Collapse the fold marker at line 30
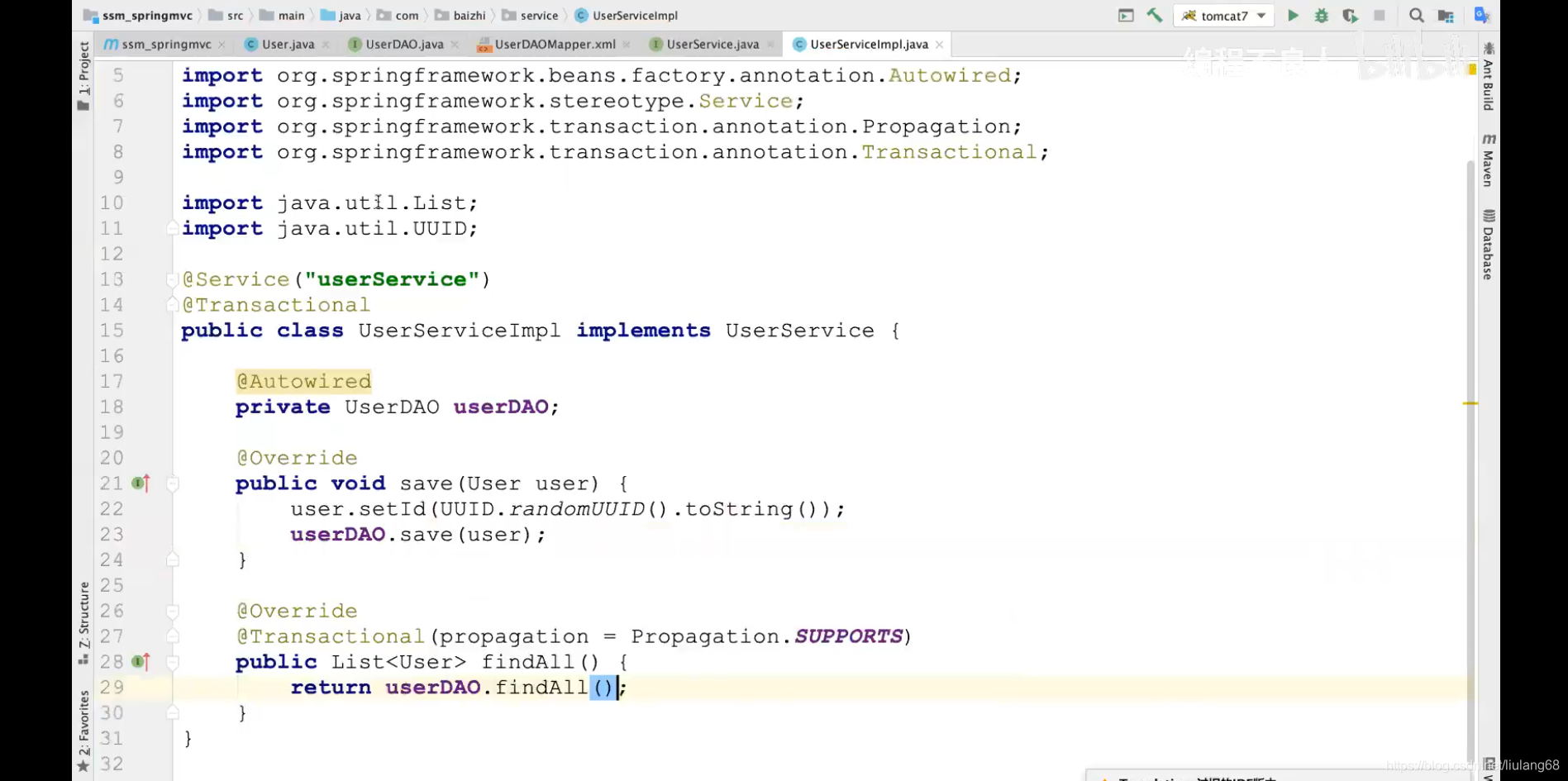 point(172,712)
